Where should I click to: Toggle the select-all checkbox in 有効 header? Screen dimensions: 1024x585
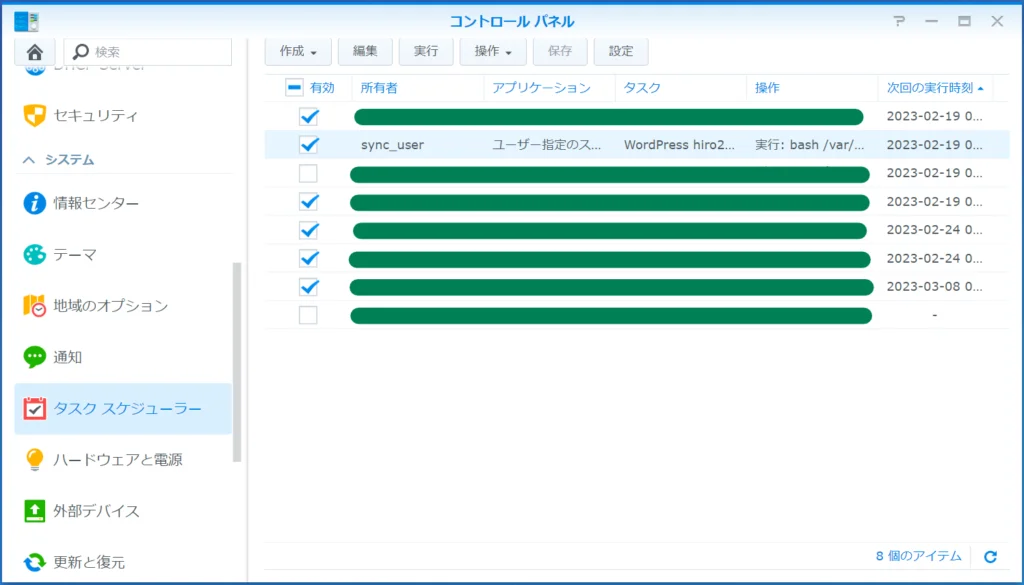294,88
